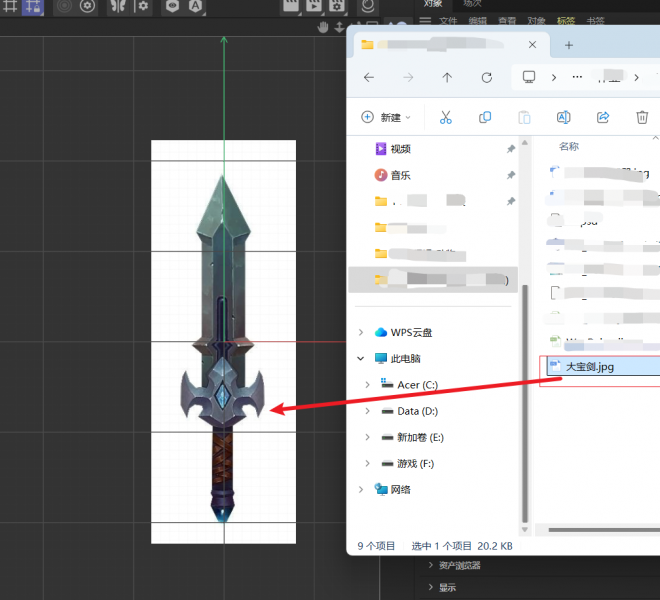Expand 游戏 (F:) drive node
This screenshot has height=600, width=660.
[367, 463]
